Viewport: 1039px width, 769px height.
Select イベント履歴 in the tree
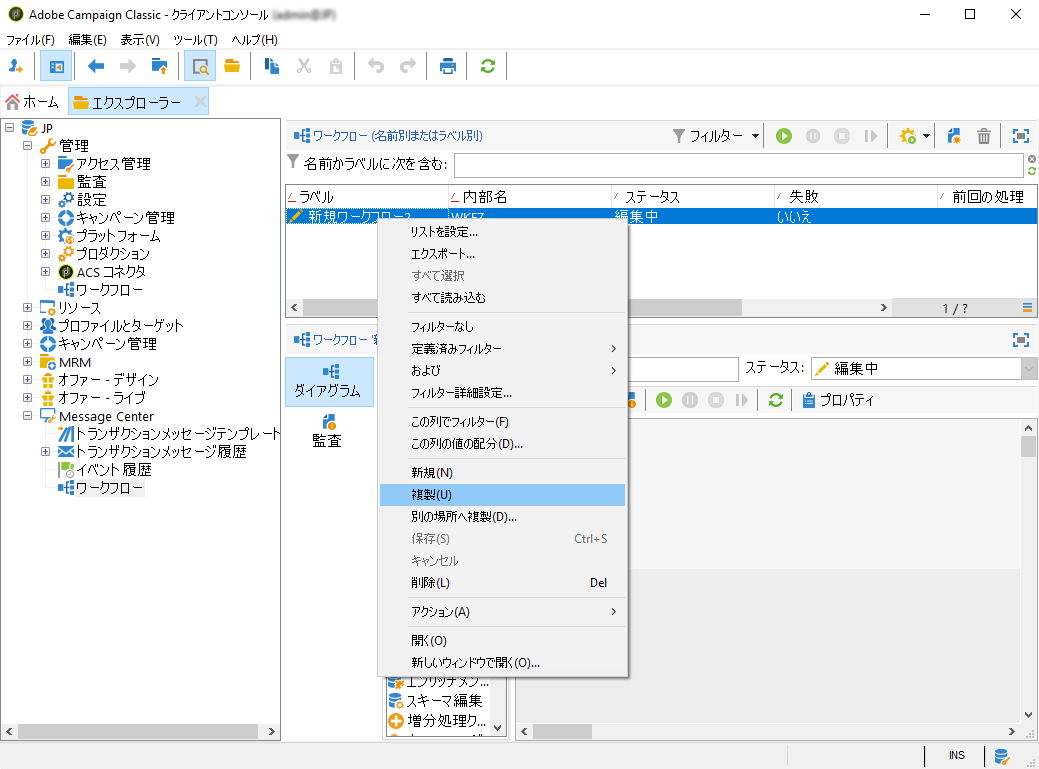(113, 470)
